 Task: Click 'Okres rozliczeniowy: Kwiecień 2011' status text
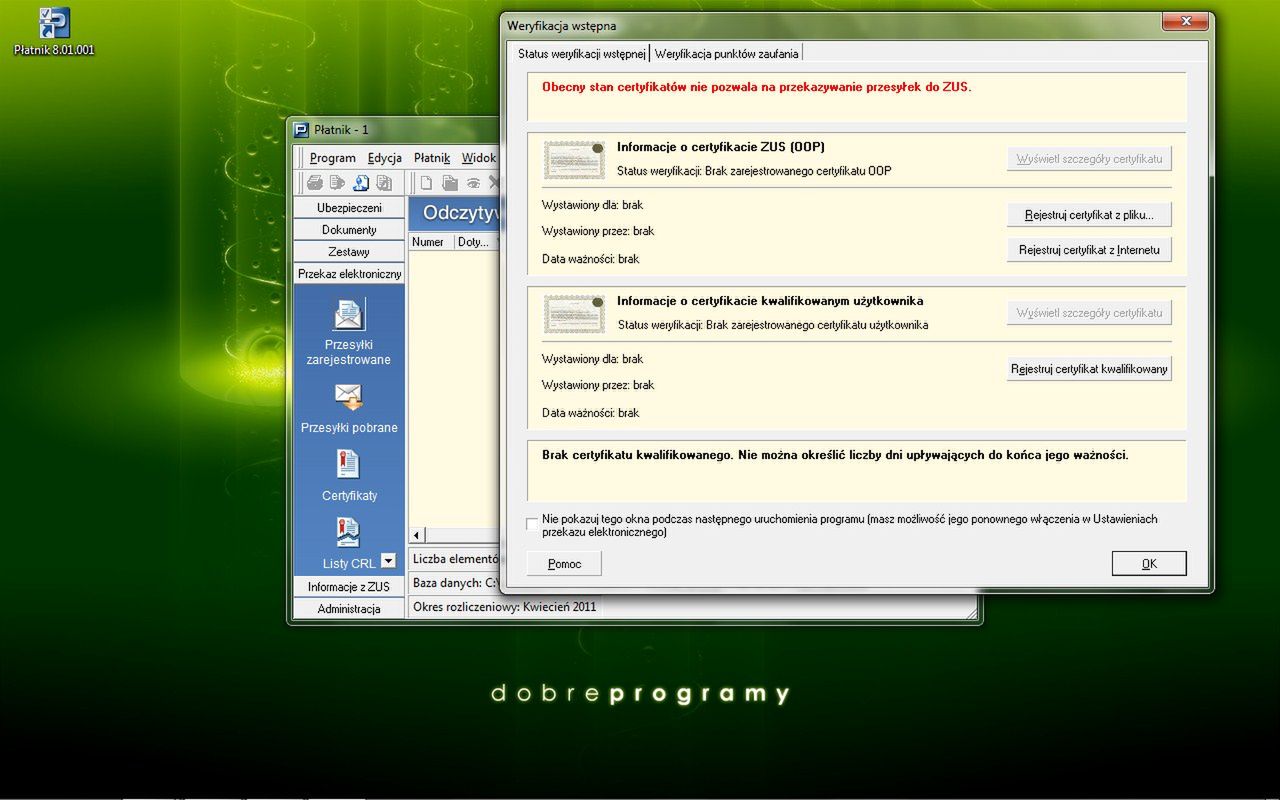(x=505, y=606)
